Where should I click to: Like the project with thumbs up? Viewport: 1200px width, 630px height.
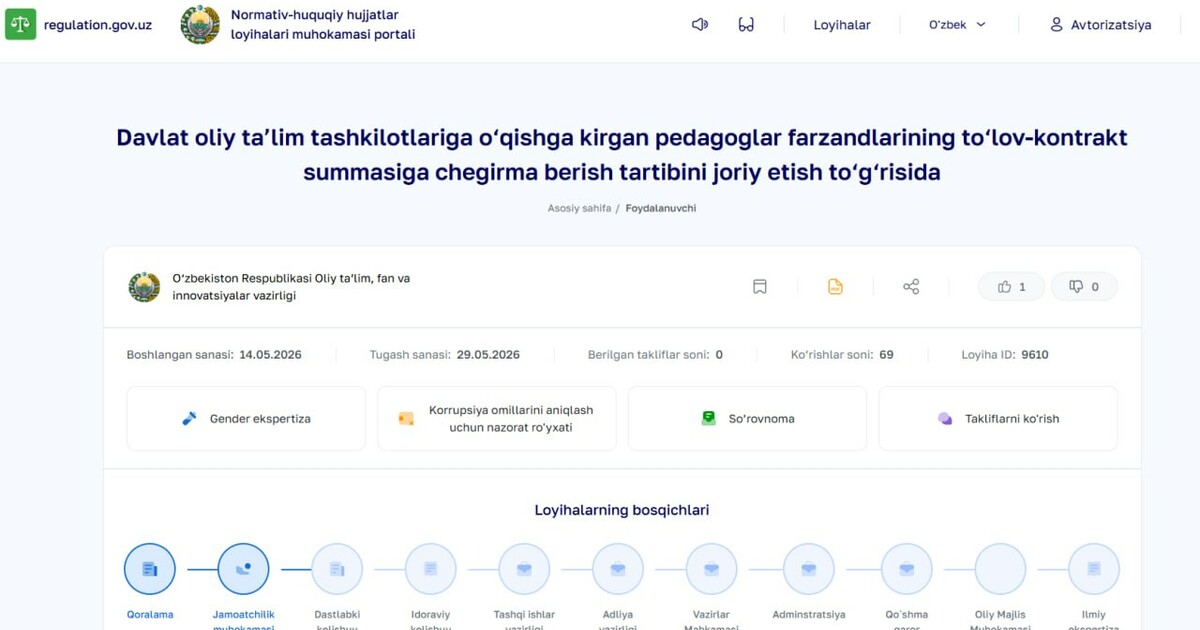point(1011,287)
